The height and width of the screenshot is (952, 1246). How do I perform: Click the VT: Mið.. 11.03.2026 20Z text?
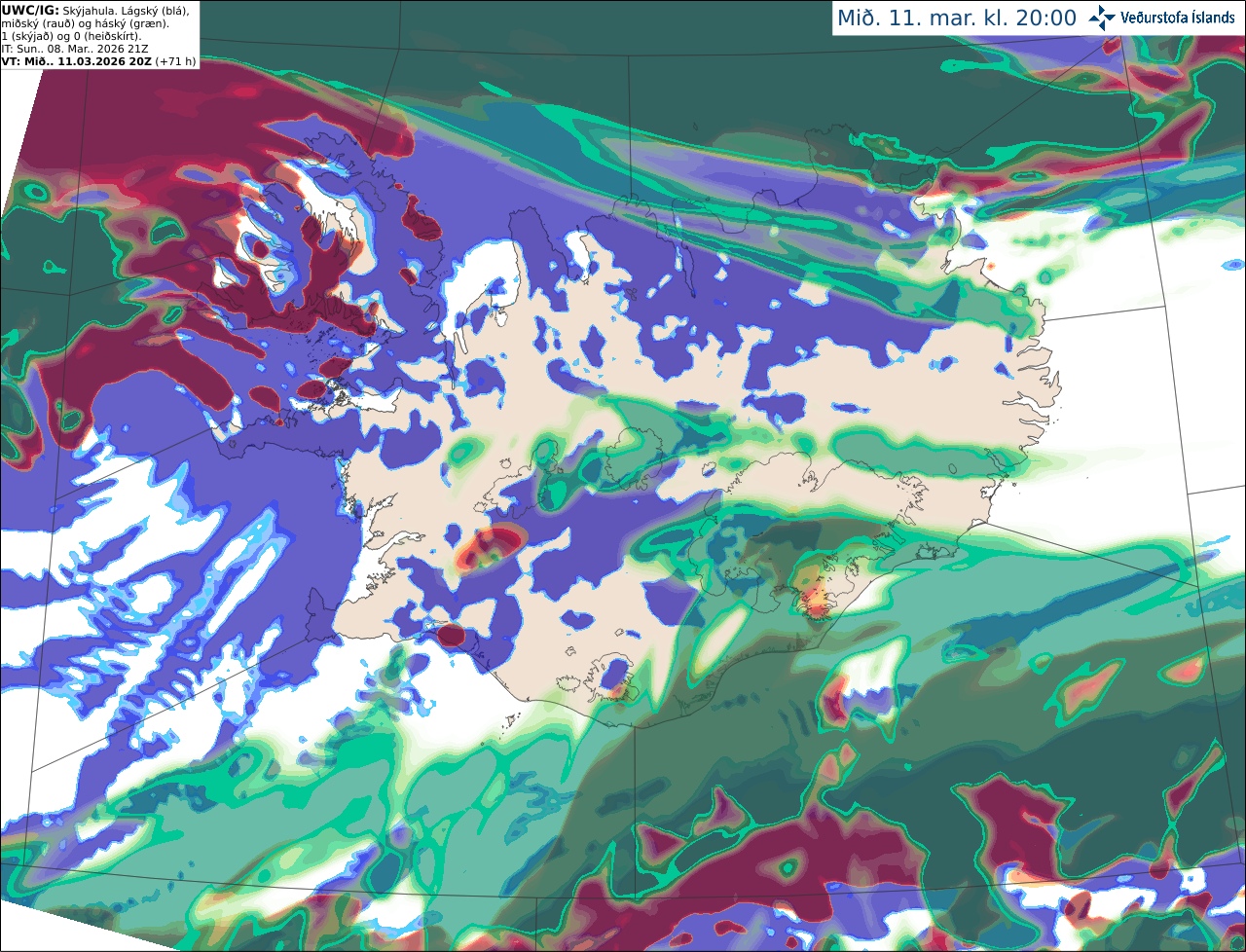[x=76, y=61]
